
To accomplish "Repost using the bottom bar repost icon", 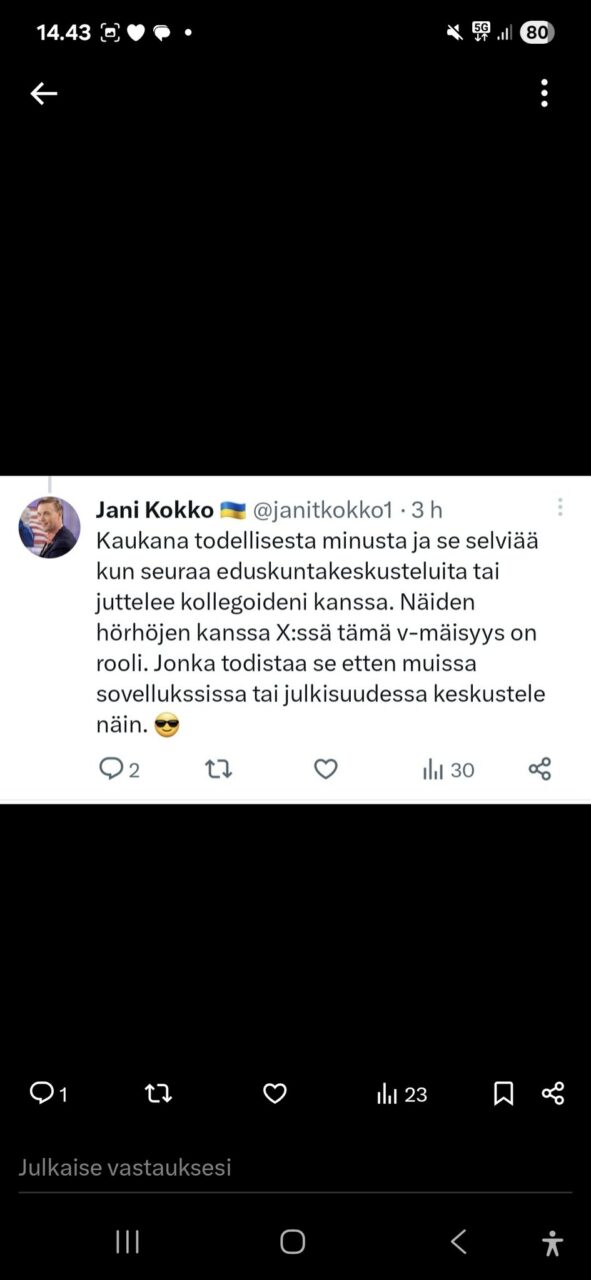I will tap(158, 1094).
